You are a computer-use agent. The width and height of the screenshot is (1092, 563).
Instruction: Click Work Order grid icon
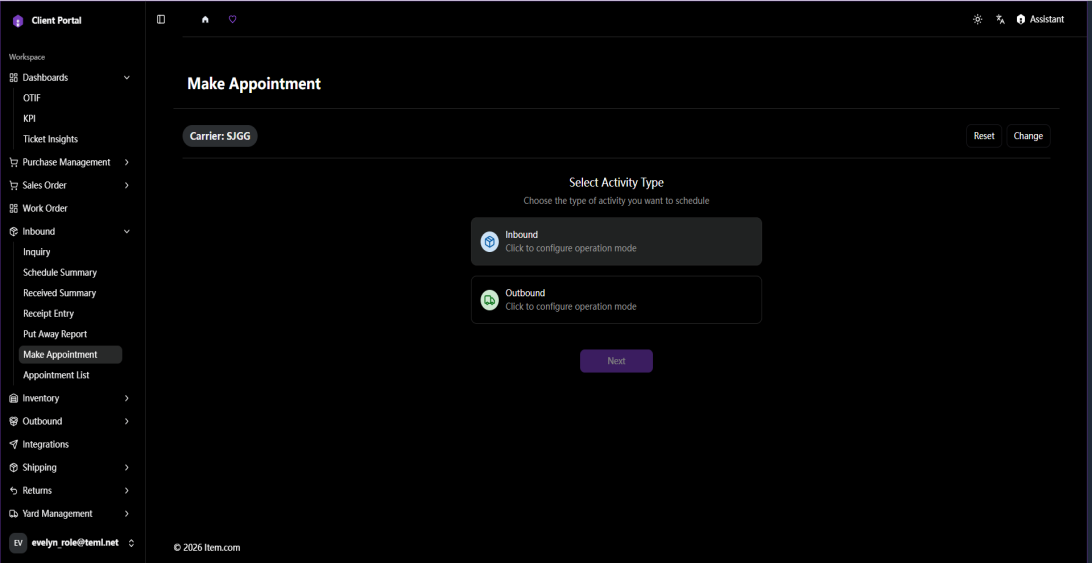(13, 208)
